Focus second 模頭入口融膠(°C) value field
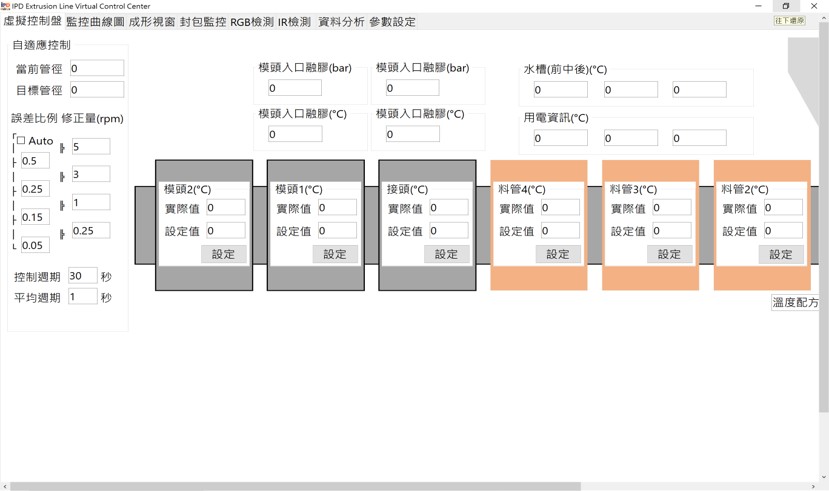 tap(412, 134)
